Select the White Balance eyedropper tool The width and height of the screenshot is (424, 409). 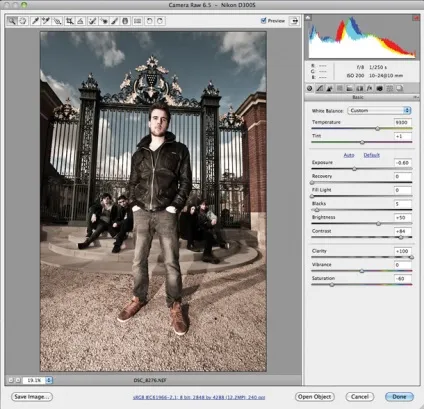tap(35, 21)
